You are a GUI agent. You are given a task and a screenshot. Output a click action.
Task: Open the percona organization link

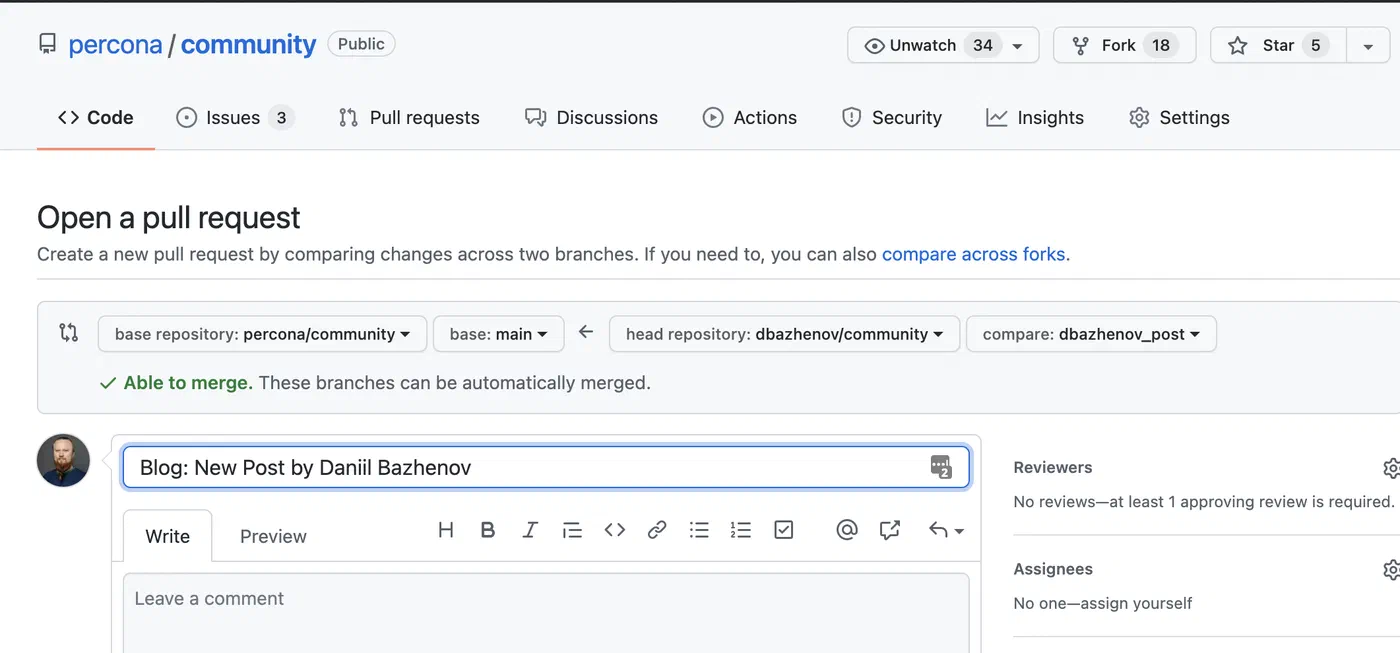pyautogui.click(x=115, y=45)
